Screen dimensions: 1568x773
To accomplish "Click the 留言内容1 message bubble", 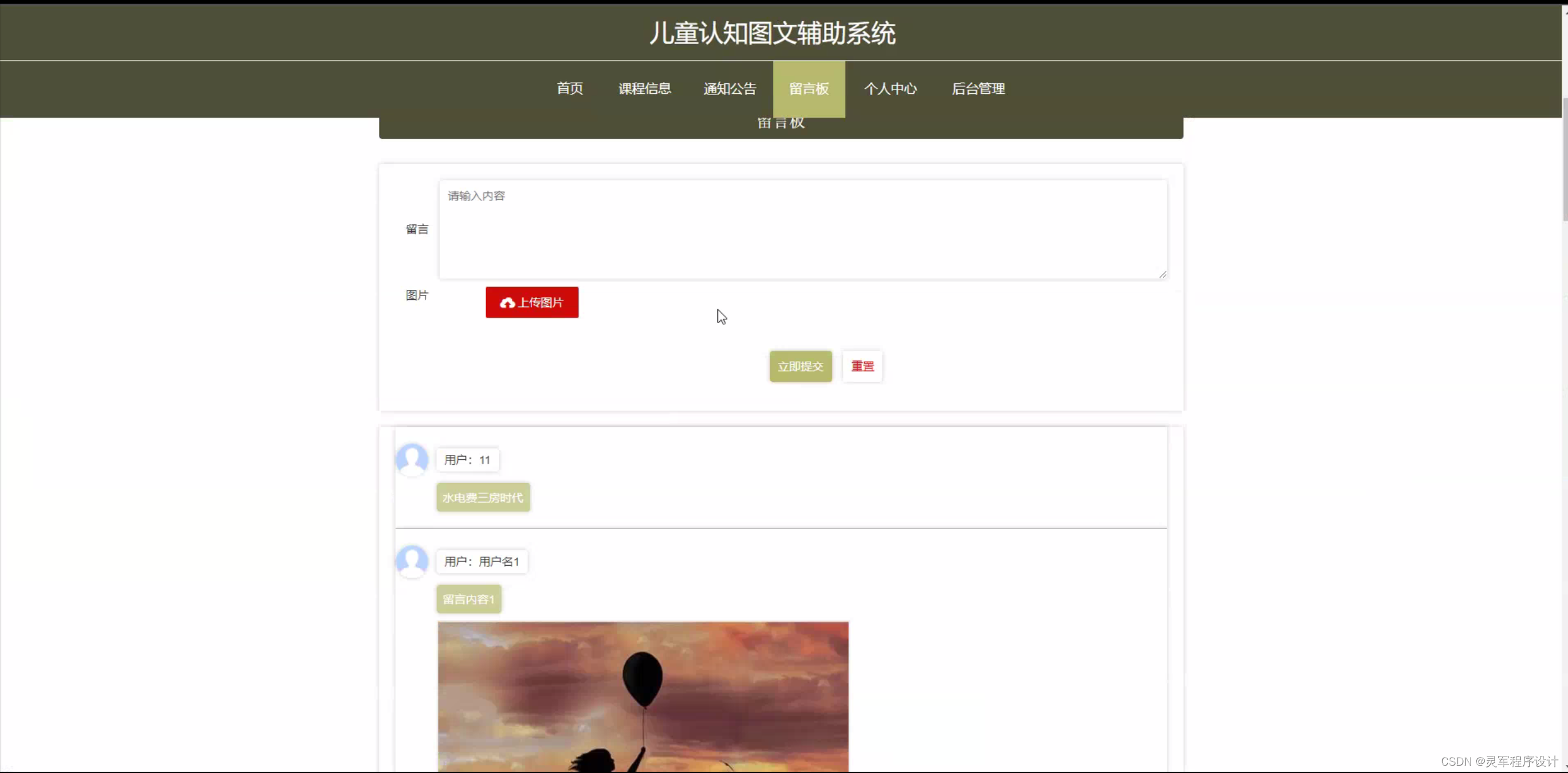I will pos(468,598).
